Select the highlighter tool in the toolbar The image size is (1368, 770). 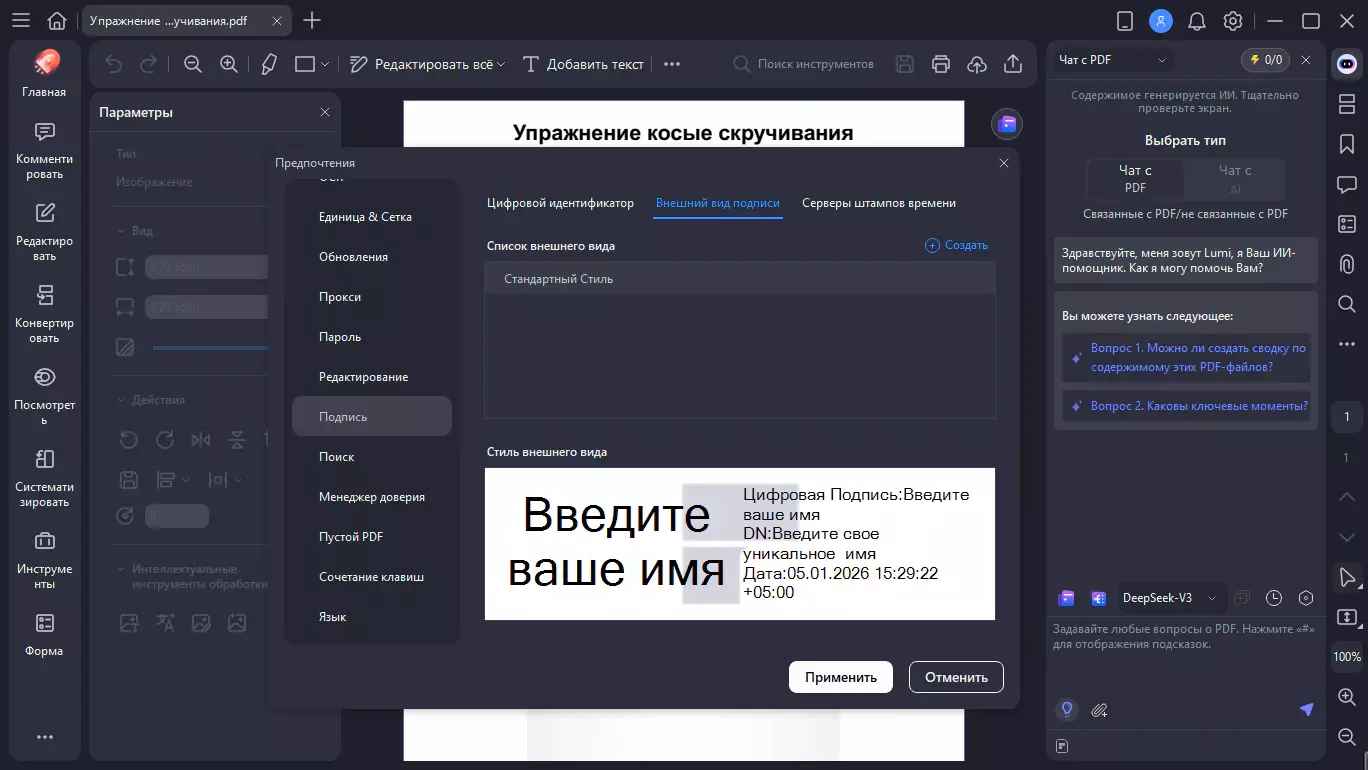[x=267, y=63]
